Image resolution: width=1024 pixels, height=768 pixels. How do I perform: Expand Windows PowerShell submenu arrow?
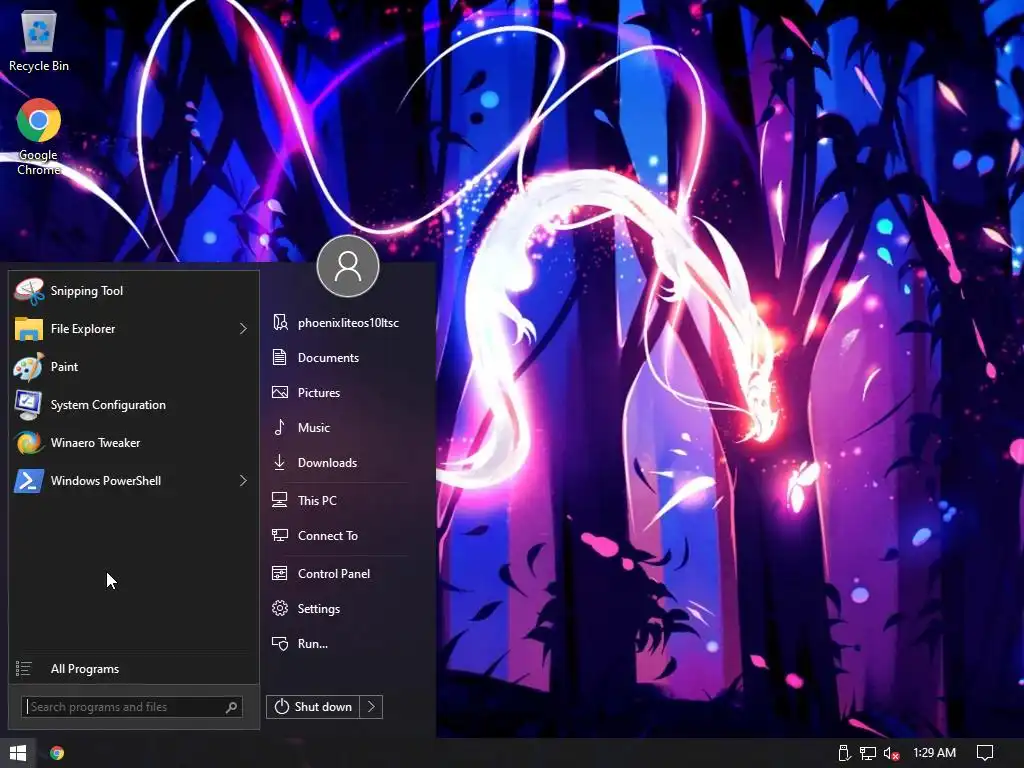tap(243, 481)
